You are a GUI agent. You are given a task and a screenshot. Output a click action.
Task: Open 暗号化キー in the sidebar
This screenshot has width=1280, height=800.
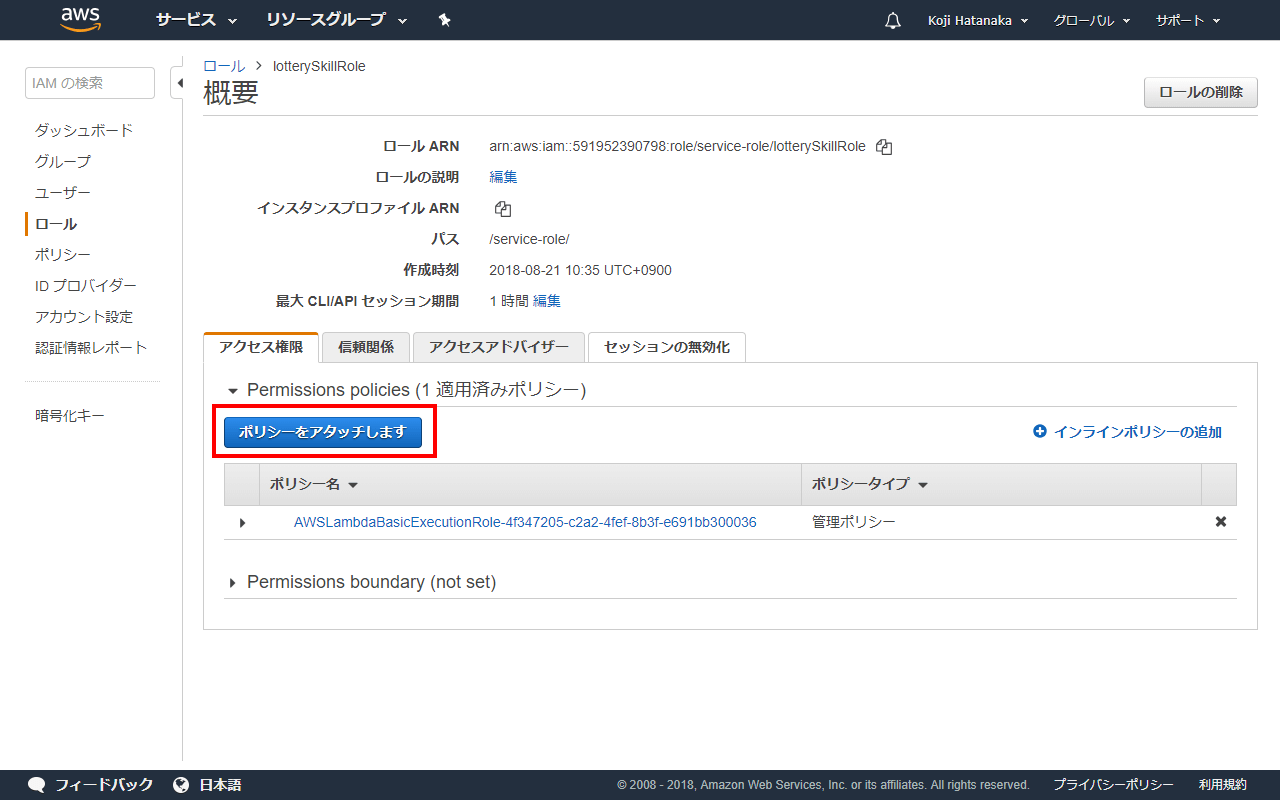70,416
